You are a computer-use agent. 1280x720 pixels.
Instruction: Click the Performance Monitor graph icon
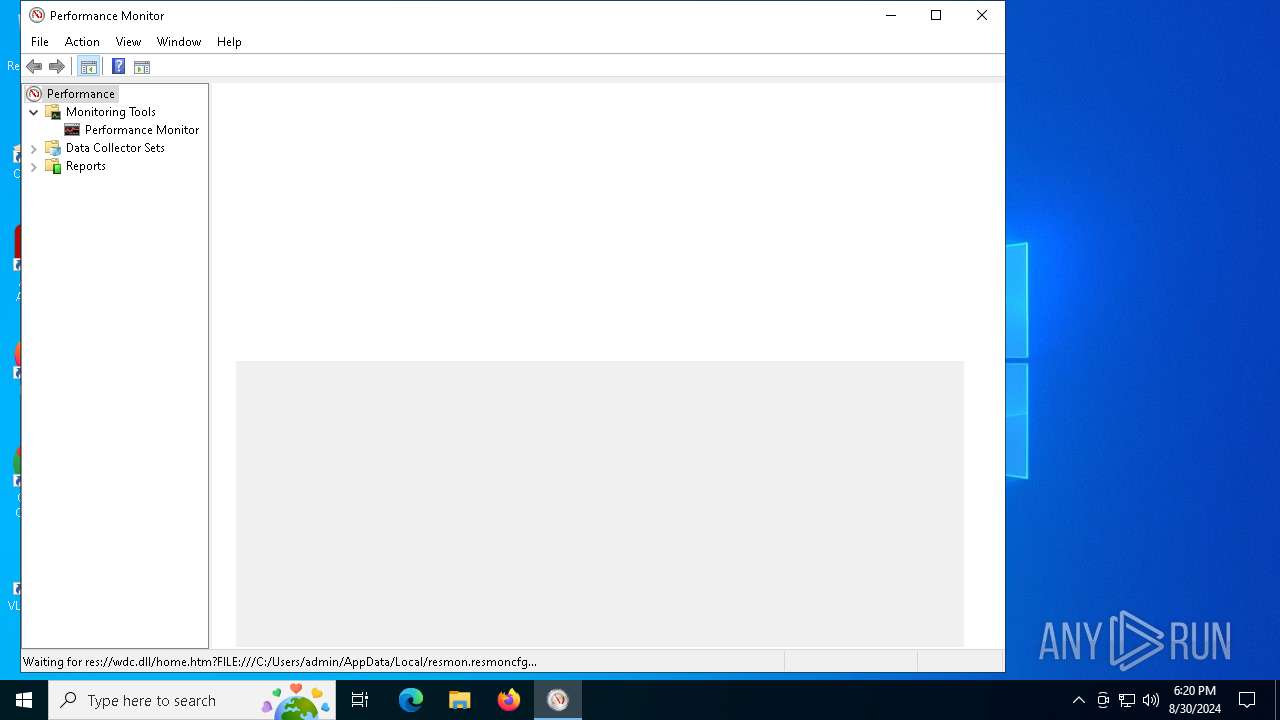72,130
